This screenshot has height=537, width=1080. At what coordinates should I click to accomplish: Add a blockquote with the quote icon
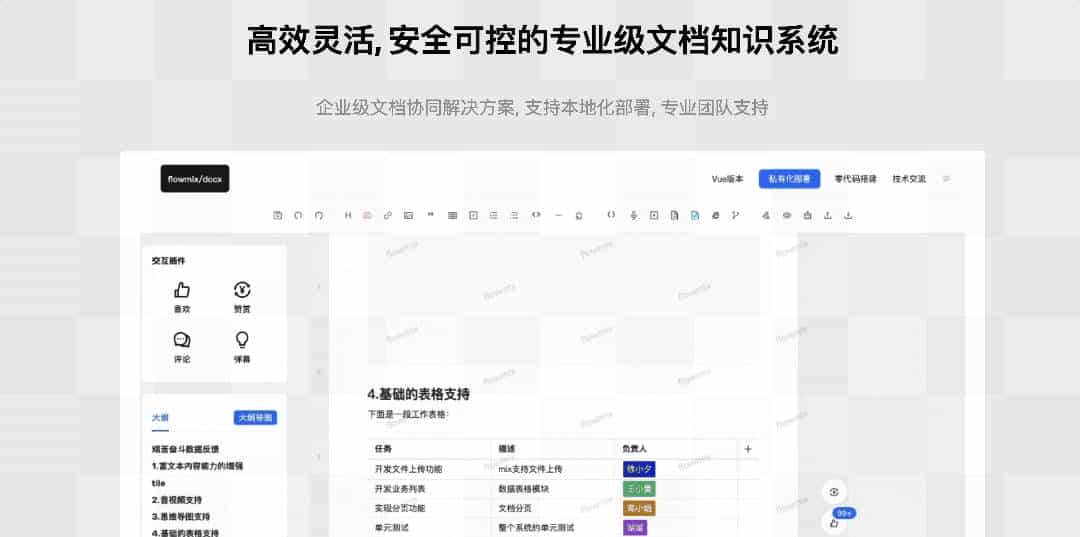point(431,215)
